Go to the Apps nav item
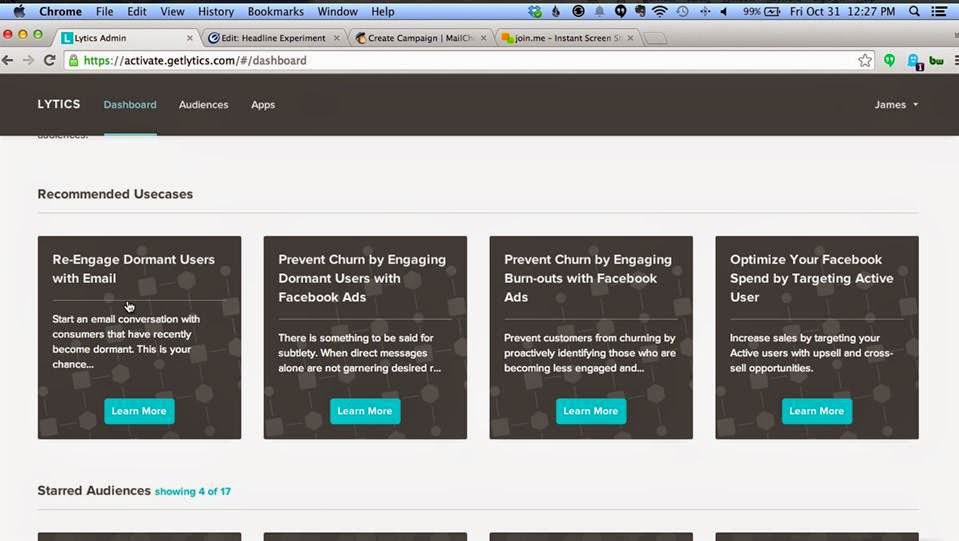The image size is (959, 541). 263,105
